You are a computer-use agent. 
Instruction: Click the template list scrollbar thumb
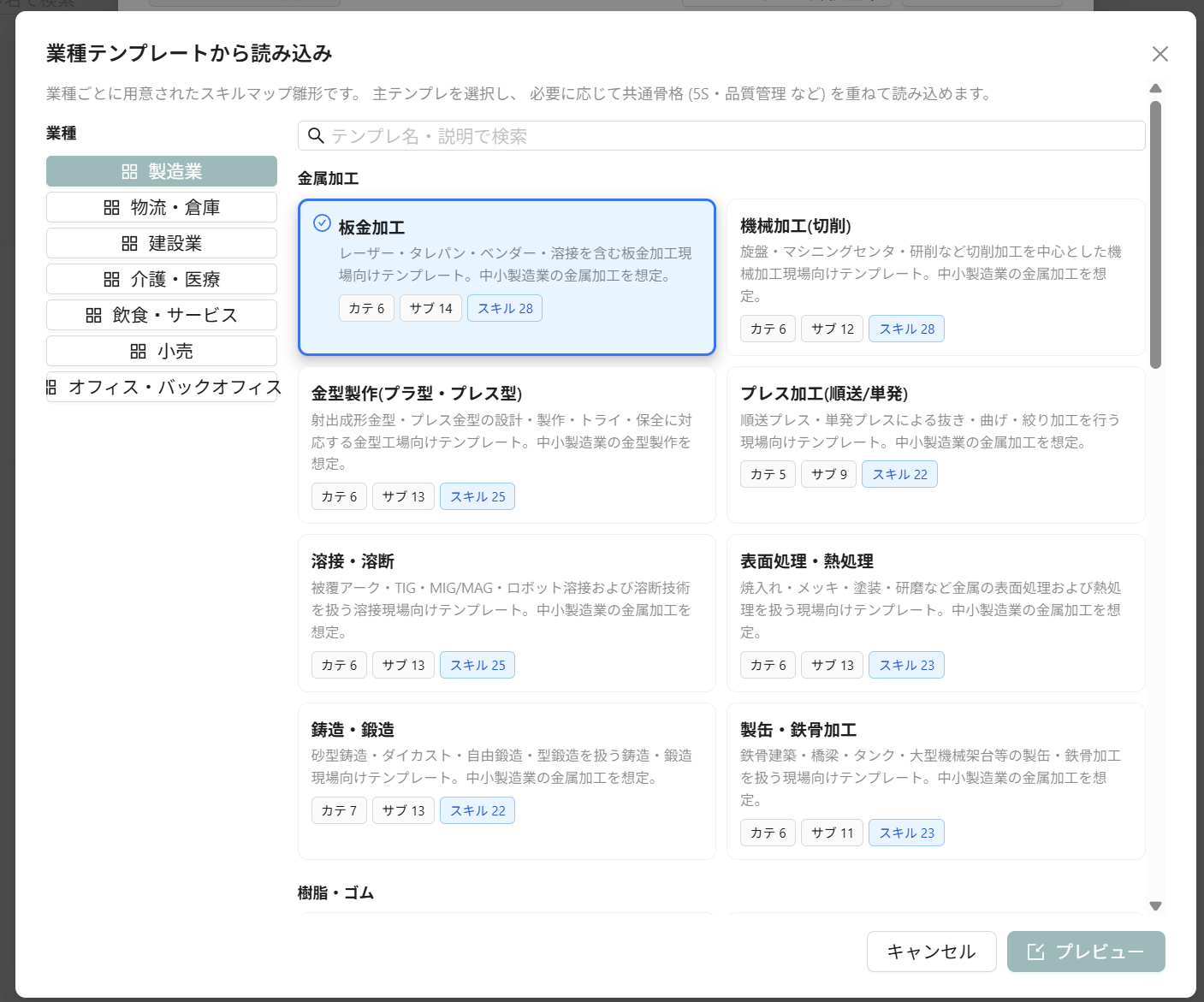pyautogui.click(x=1155, y=235)
